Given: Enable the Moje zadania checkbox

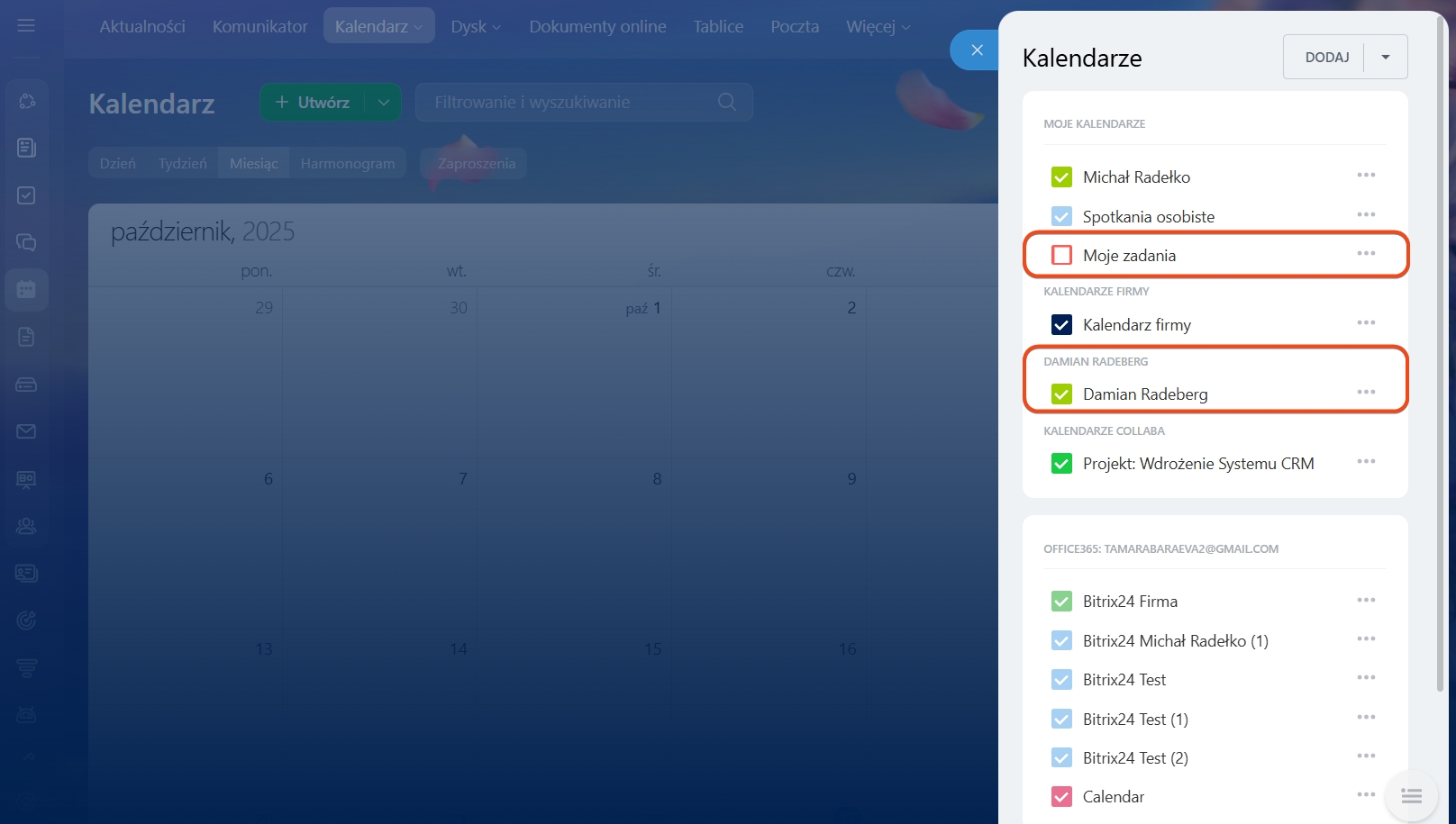Looking at the screenshot, I should click(1061, 255).
